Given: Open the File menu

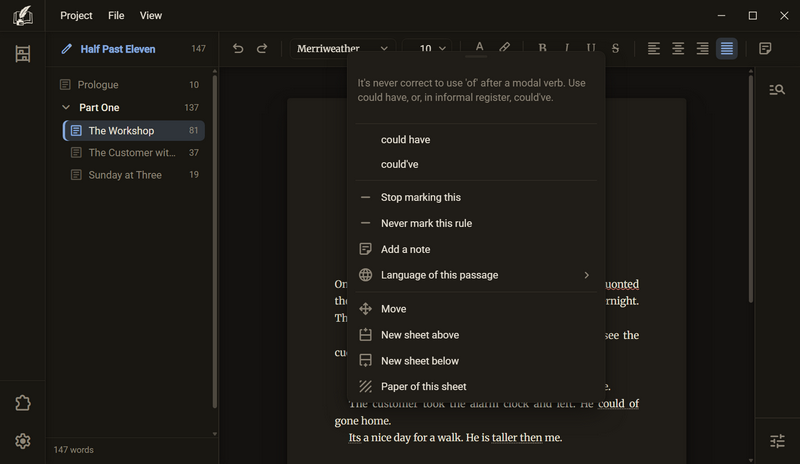Looking at the screenshot, I should 116,16.
